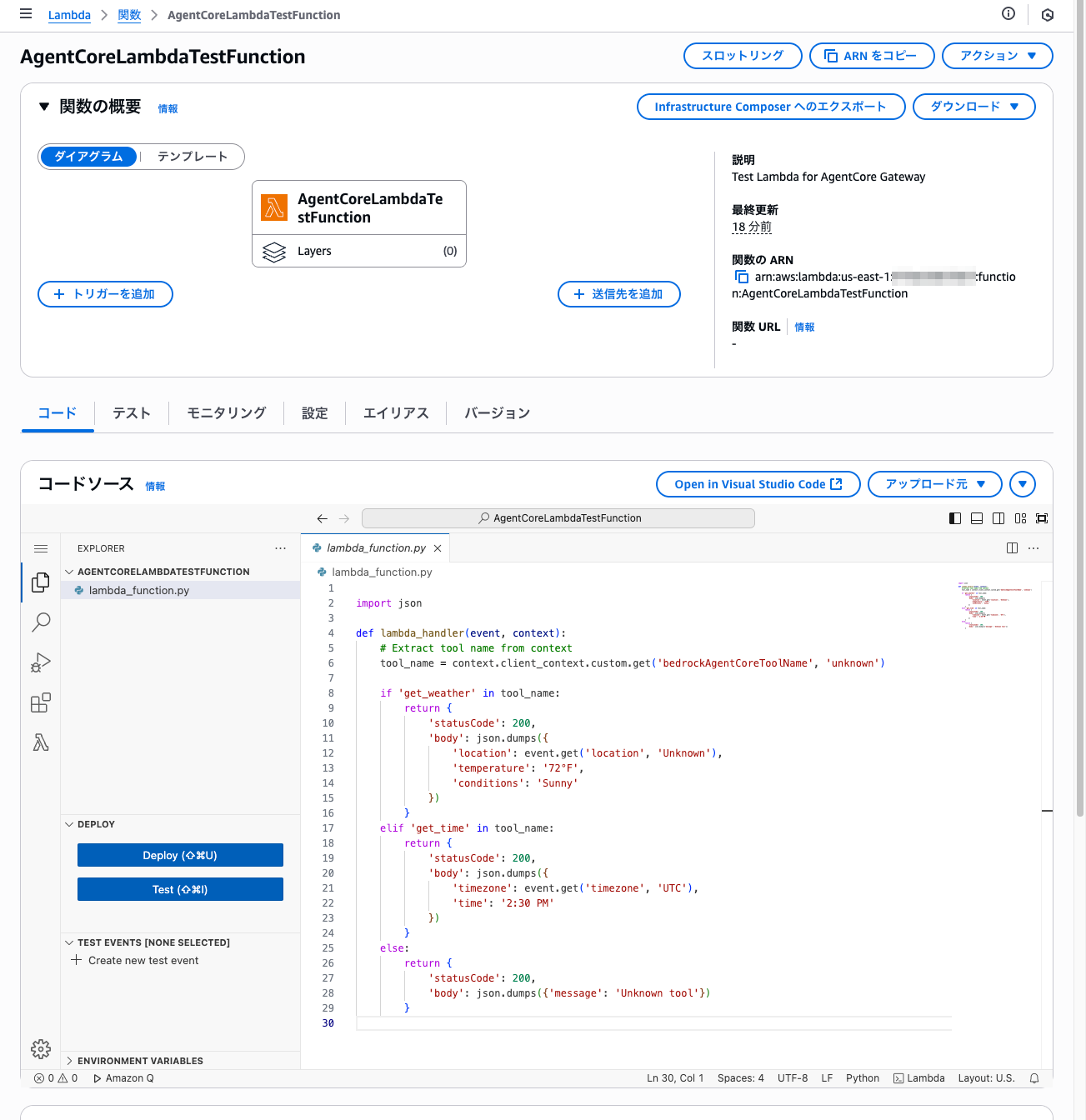Image resolution: width=1086 pixels, height=1120 pixels.
Task: Export to Infrastructure Composer
Action: click(771, 107)
